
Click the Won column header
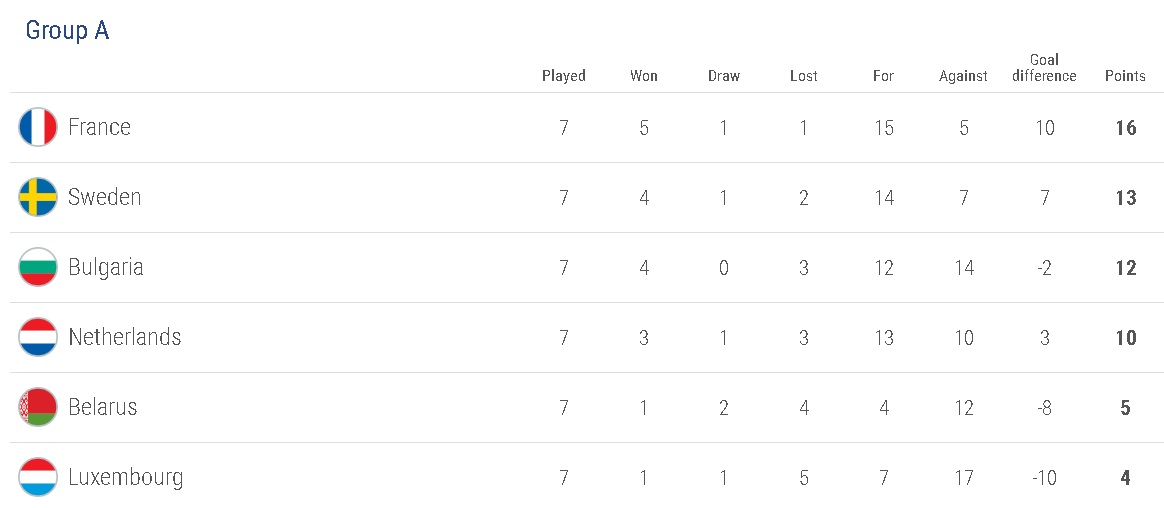[x=644, y=76]
